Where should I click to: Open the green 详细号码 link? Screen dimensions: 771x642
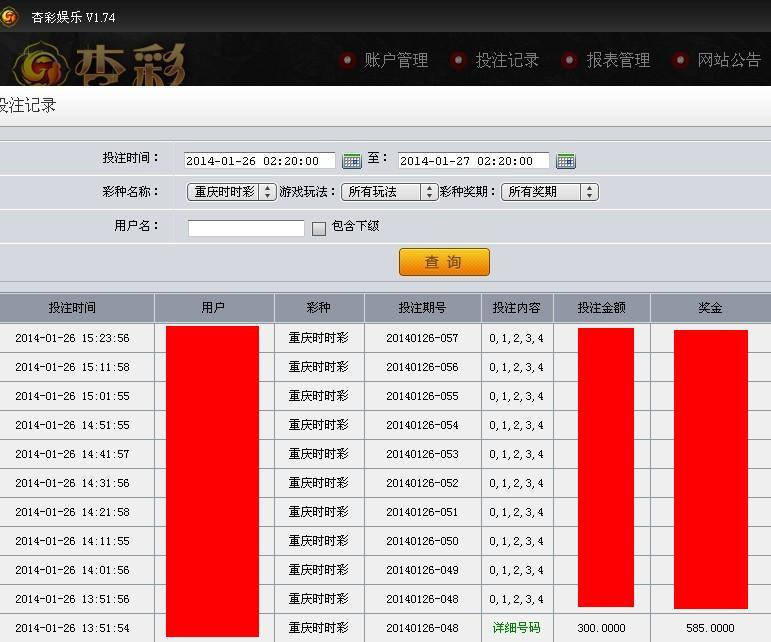point(516,628)
